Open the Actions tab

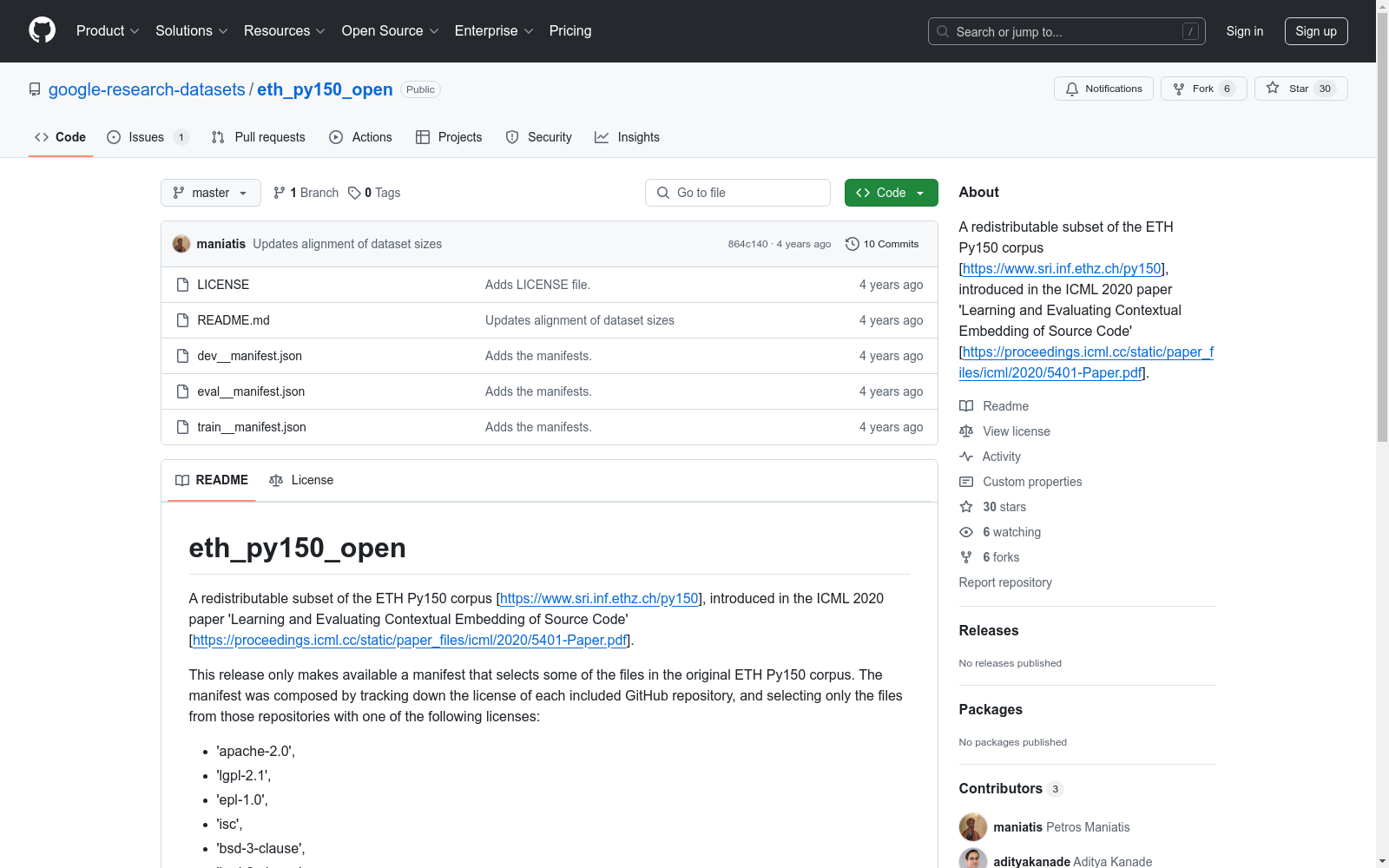360,137
